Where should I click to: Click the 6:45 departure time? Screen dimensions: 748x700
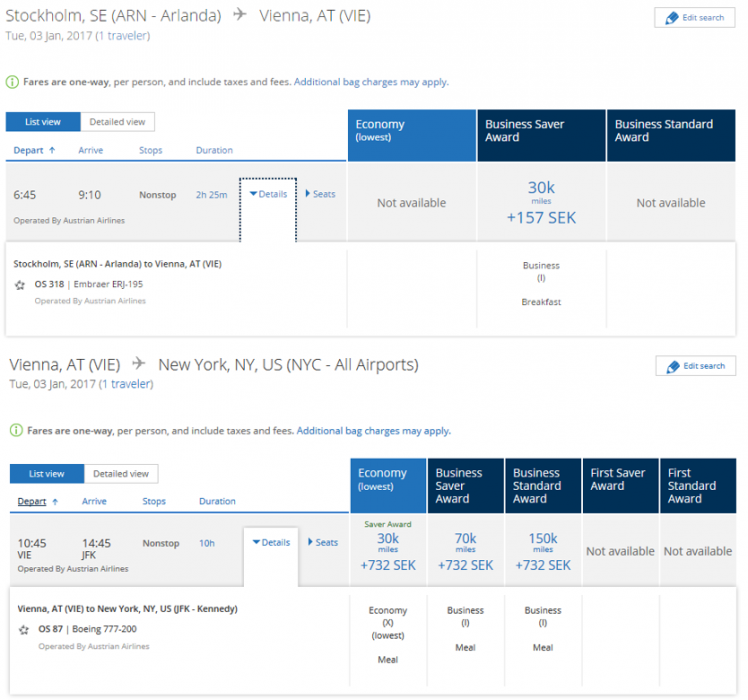click(24, 195)
